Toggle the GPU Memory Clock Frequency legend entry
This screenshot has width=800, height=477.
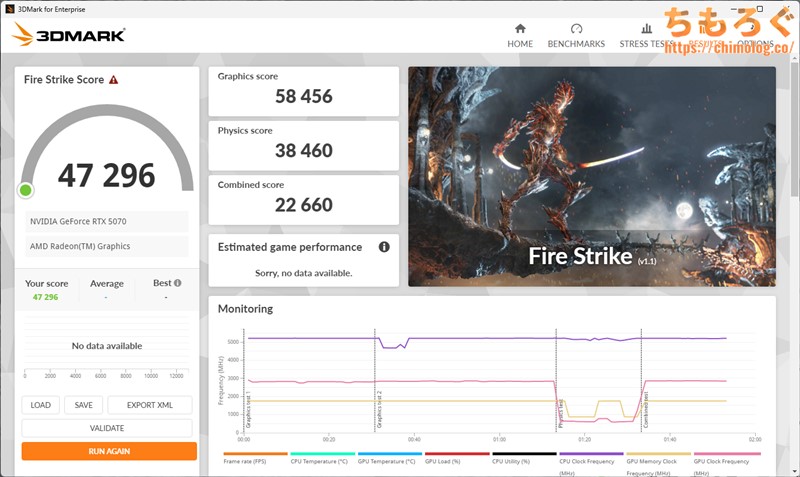click(x=658, y=463)
